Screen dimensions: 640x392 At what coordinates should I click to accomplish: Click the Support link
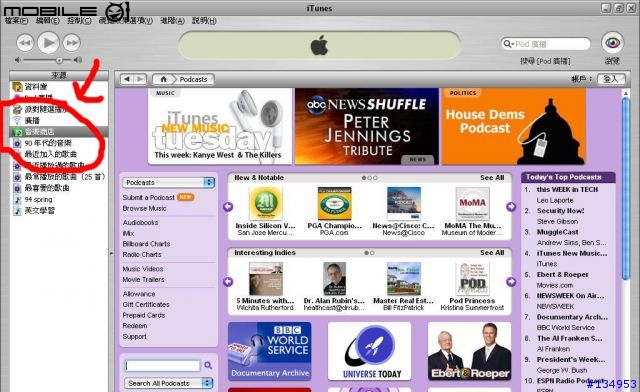click(x=135, y=336)
